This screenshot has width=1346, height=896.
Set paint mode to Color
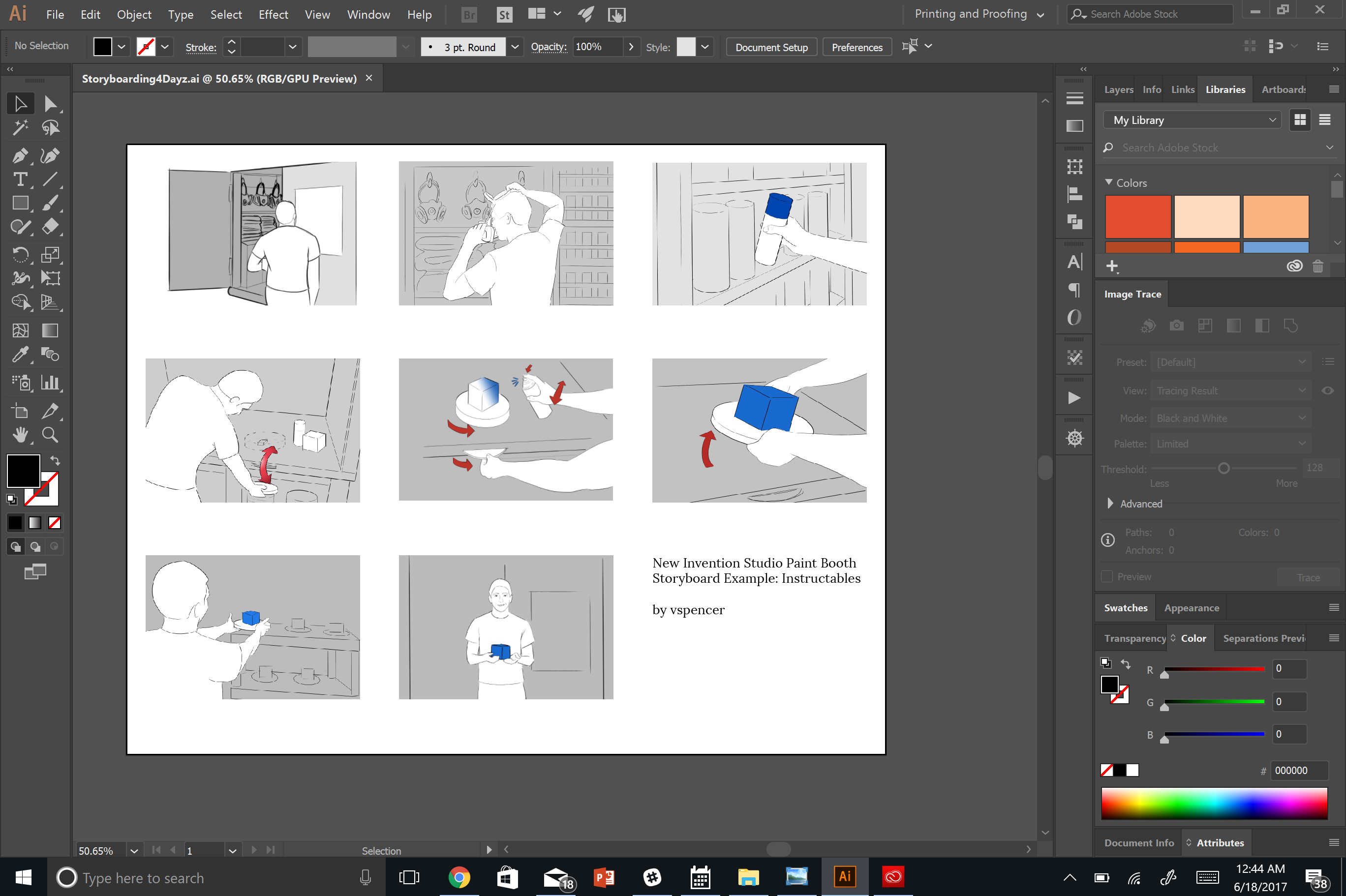click(15, 522)
